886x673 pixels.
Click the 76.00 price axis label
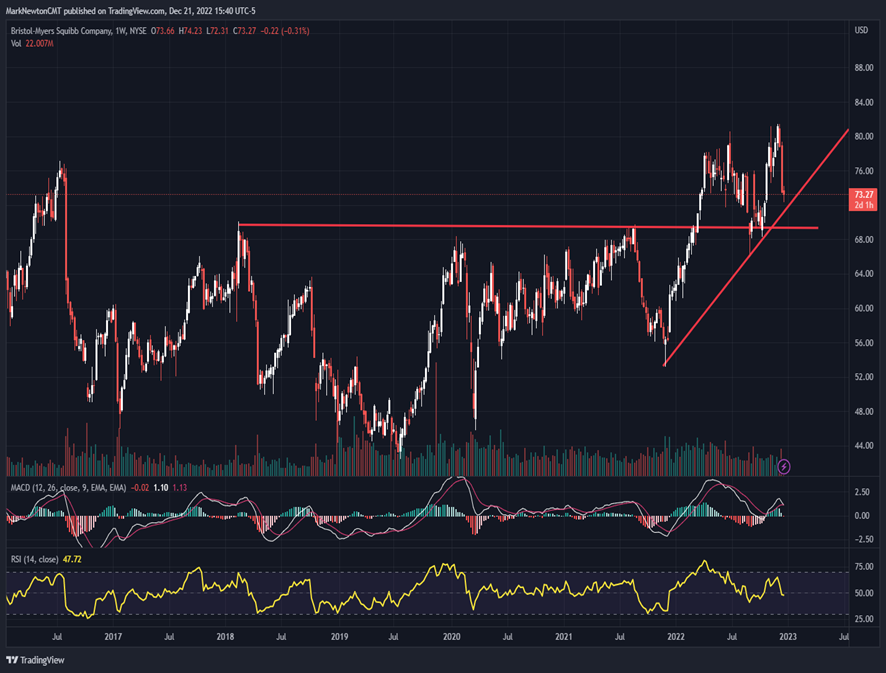(x=864, y=171)
